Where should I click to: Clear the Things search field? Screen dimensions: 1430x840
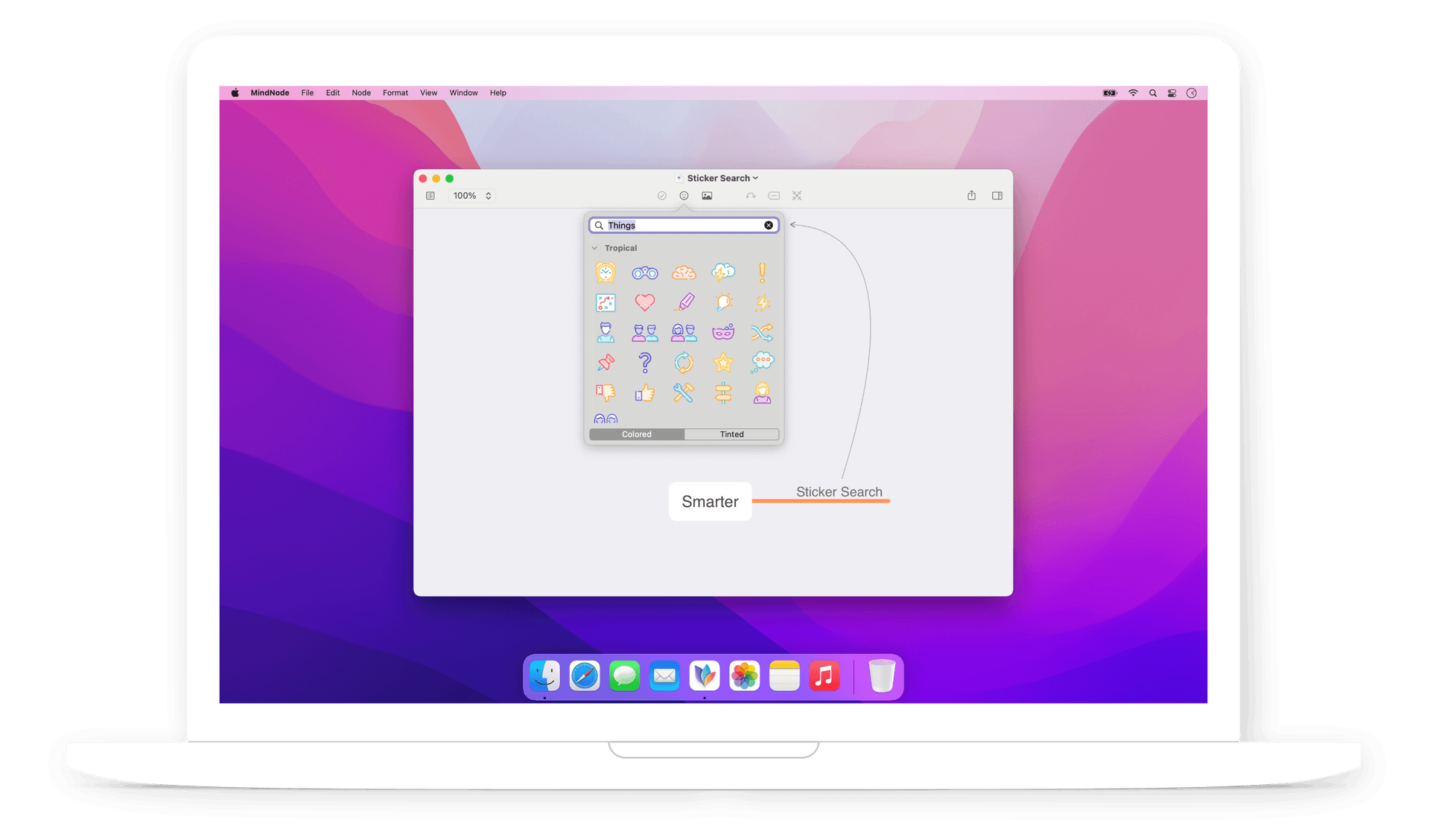pyautogui.click(x=769, y=225)
